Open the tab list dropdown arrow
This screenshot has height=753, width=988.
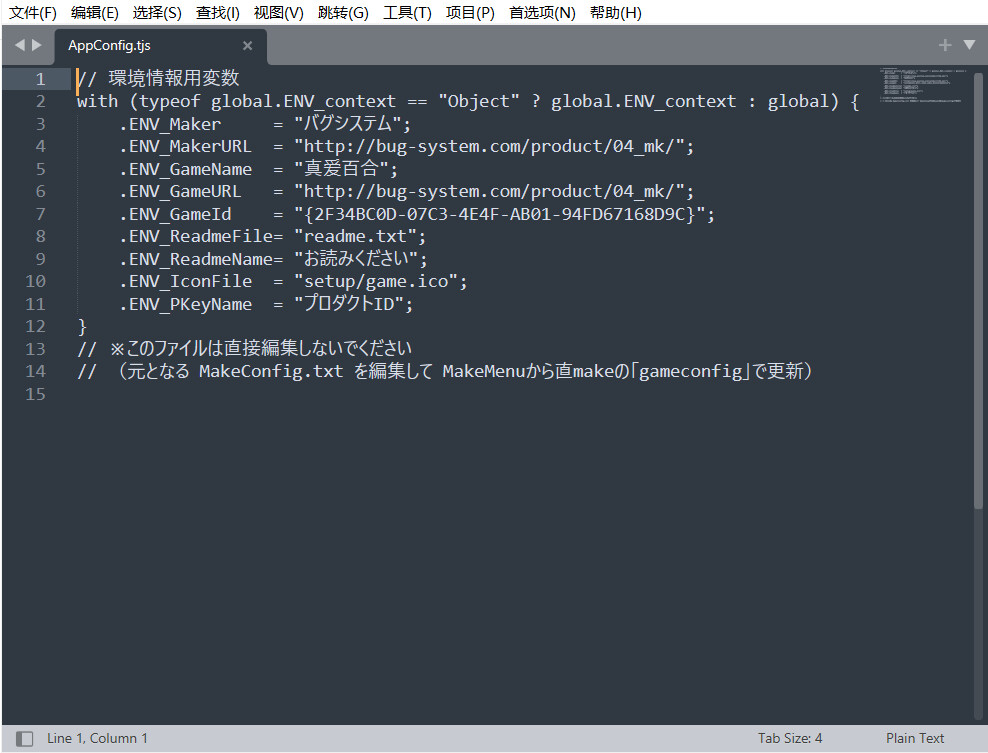coord(969,45)
